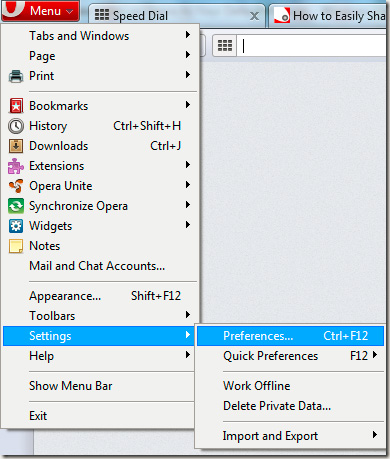Close the Speed Dial tab
The width and height of the screenshot is (390, 459).
click(x=254, y=16)
